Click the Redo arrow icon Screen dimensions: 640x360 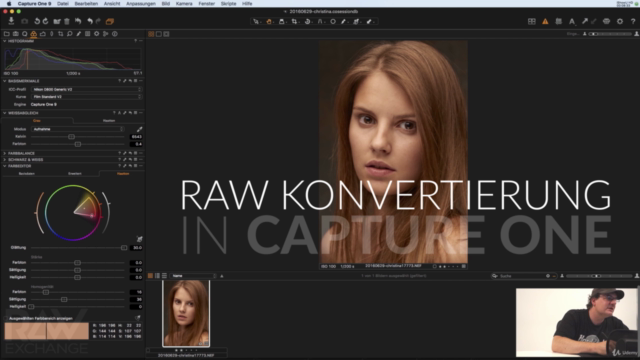(98, 21)
